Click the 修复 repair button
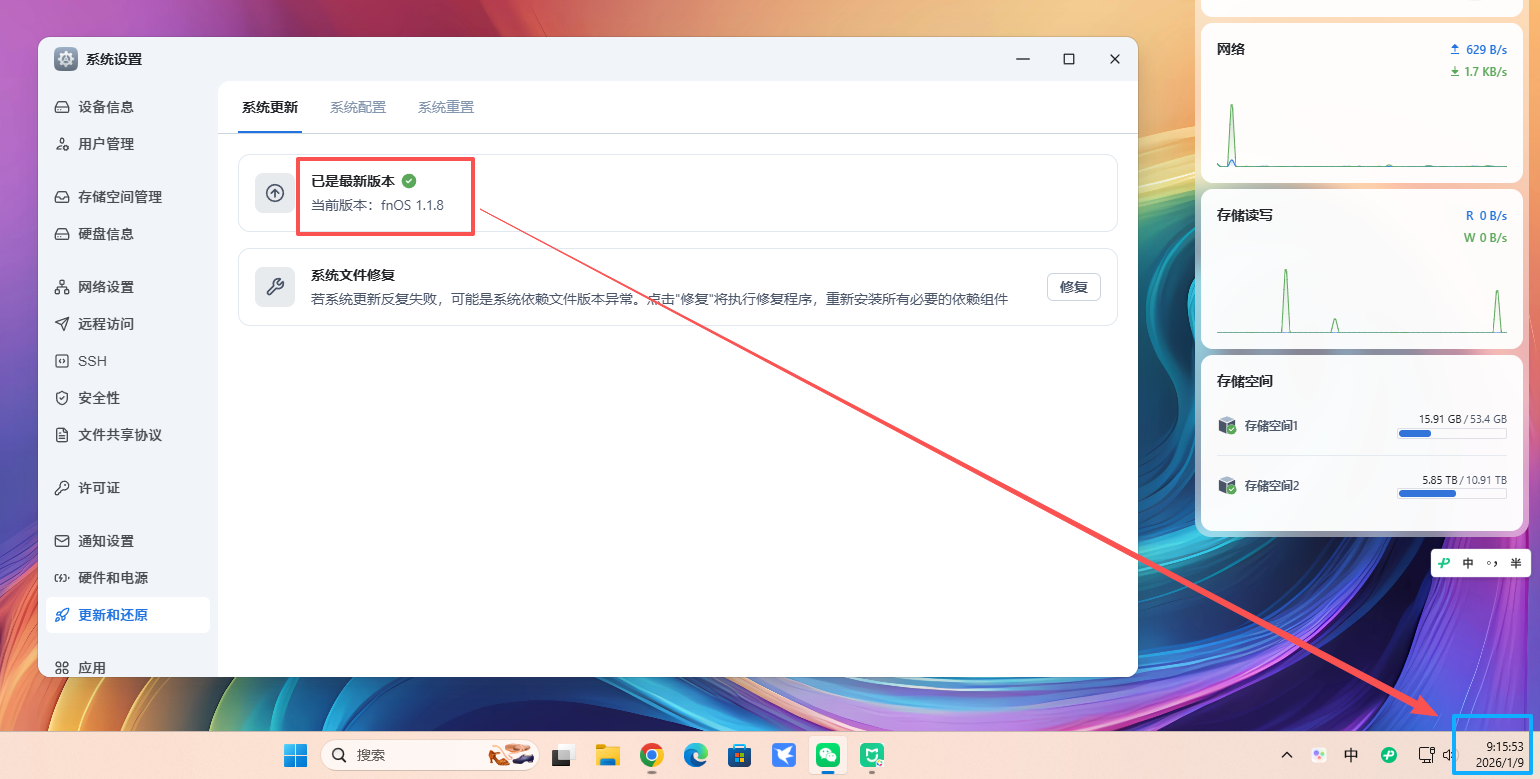Screen dimensions: 1540x779 [1073, 287]
